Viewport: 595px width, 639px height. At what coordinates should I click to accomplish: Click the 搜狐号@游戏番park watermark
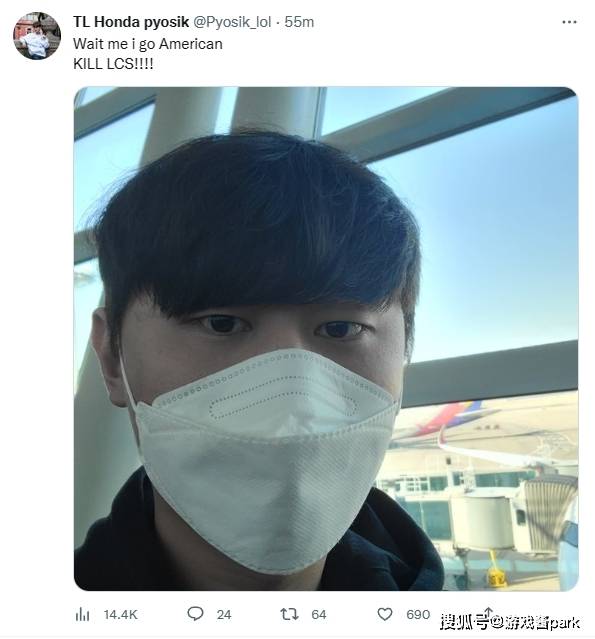pyautogui.click(x=510, y=622)
